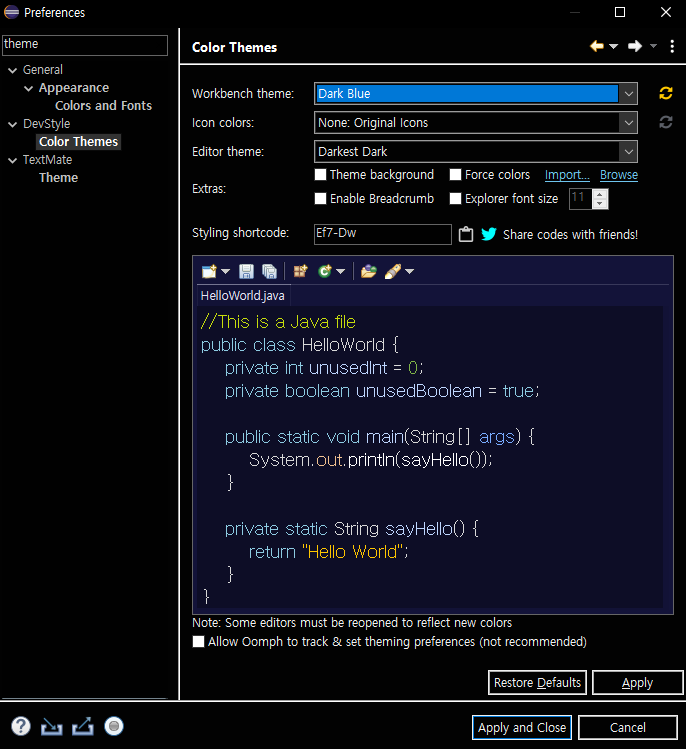Open the dropdown beside highlighter icon

[409, 271]
